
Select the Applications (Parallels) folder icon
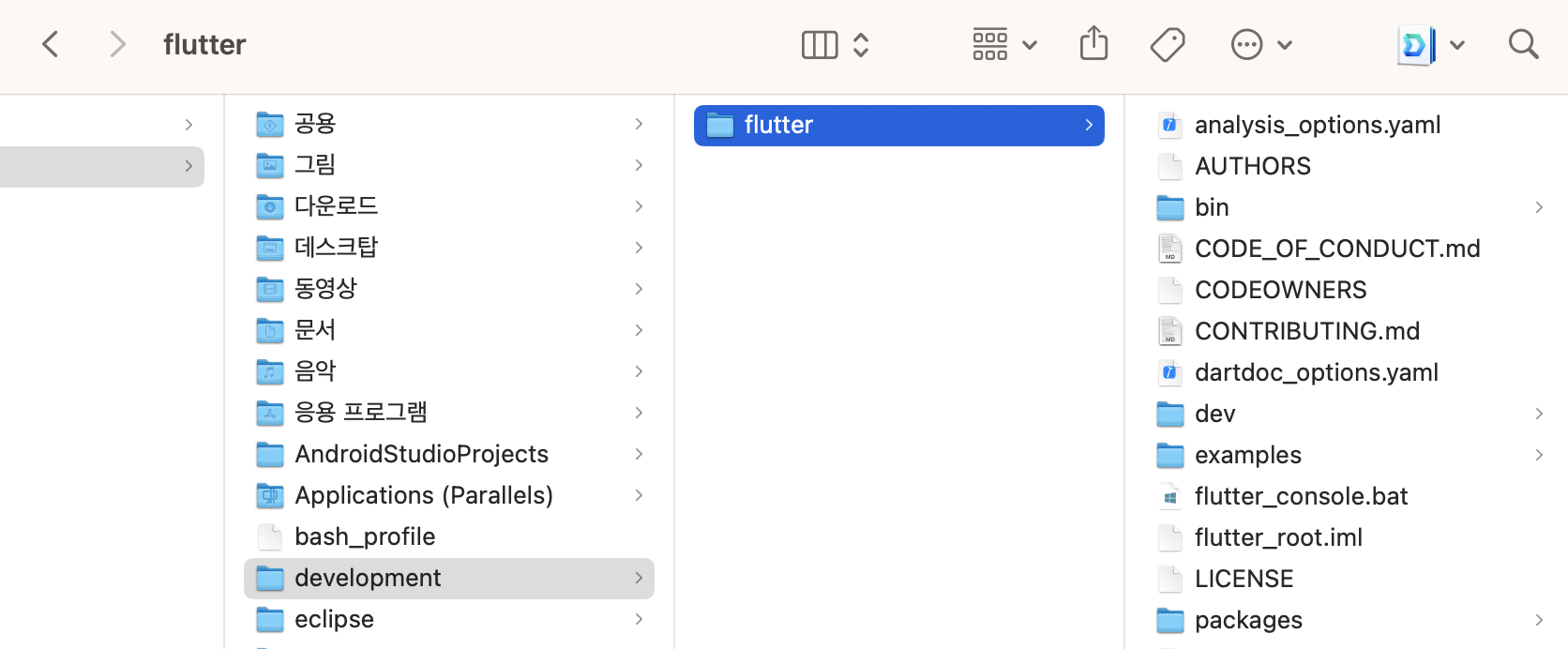(x=270, y=495)
